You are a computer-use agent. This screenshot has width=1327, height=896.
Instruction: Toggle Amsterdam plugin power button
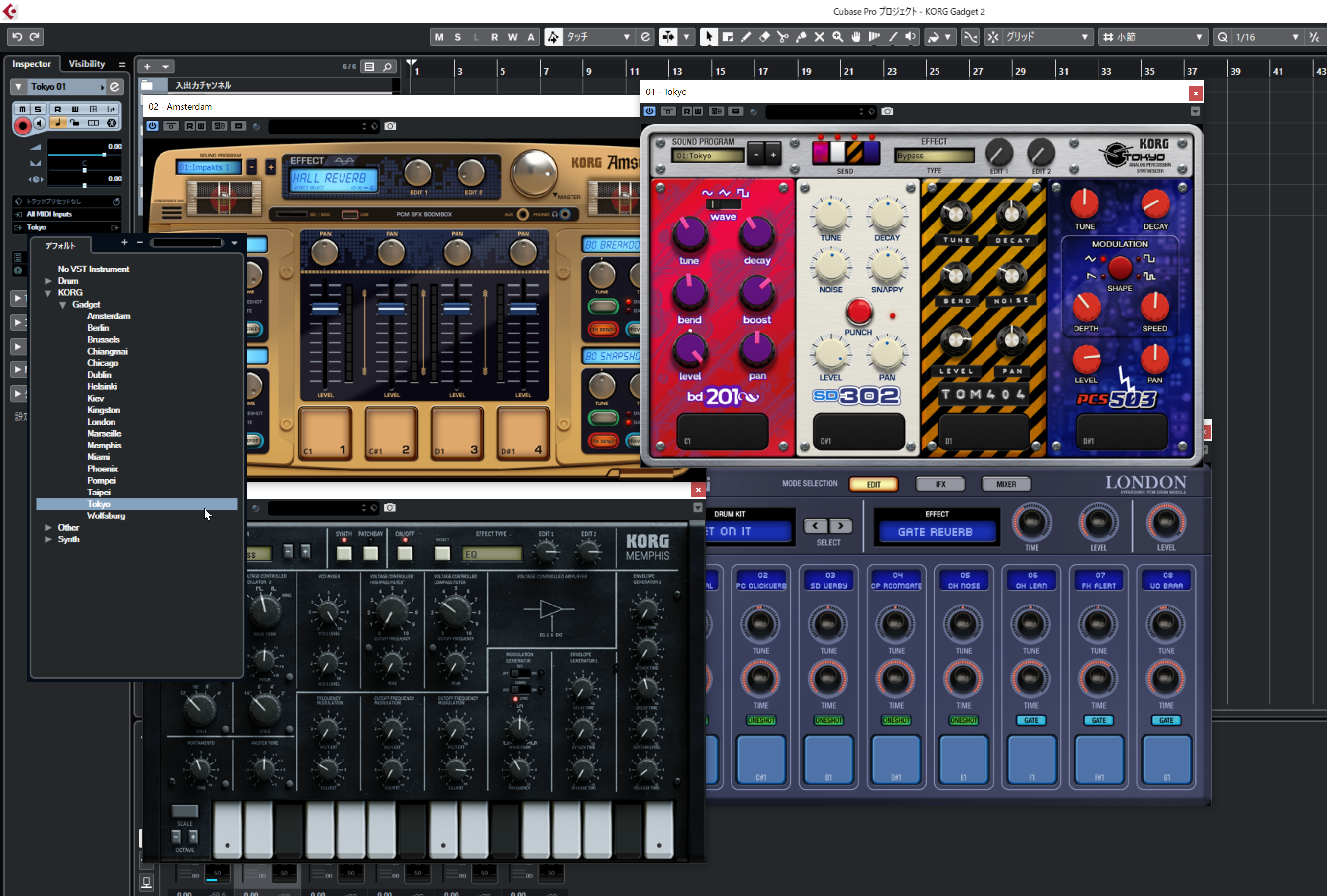pyautogui.click(x=153, y=126)
